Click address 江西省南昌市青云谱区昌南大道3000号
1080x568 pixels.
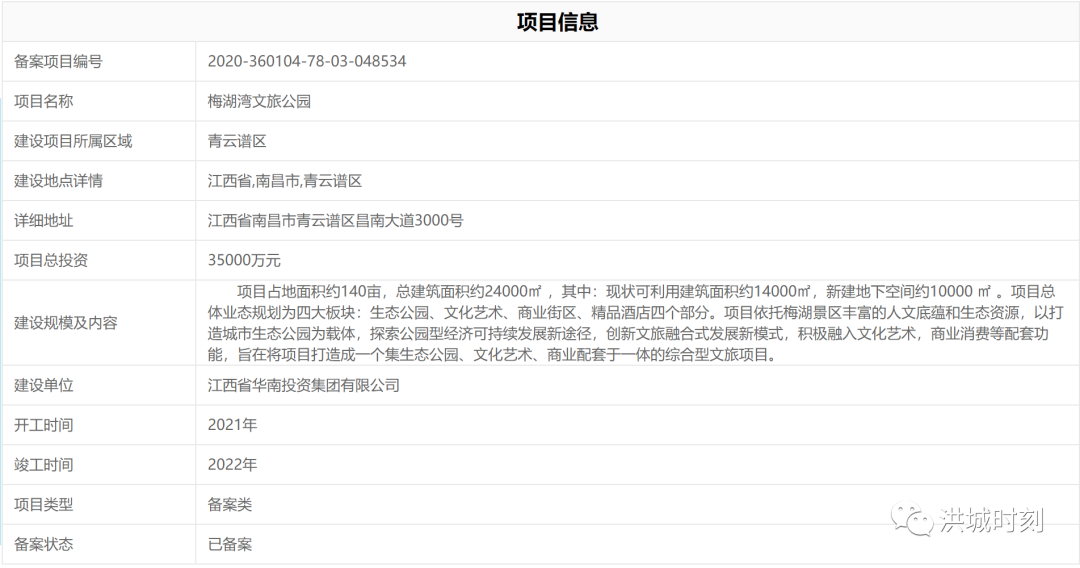[x=335, y=221]
